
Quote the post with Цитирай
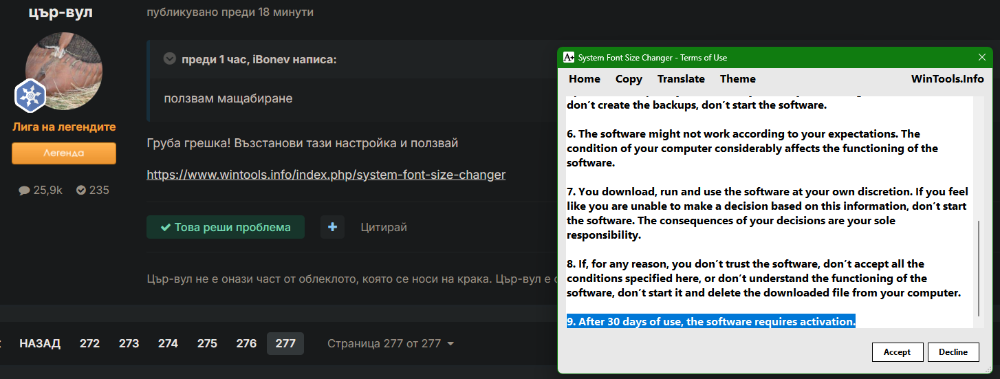[384, 227]
